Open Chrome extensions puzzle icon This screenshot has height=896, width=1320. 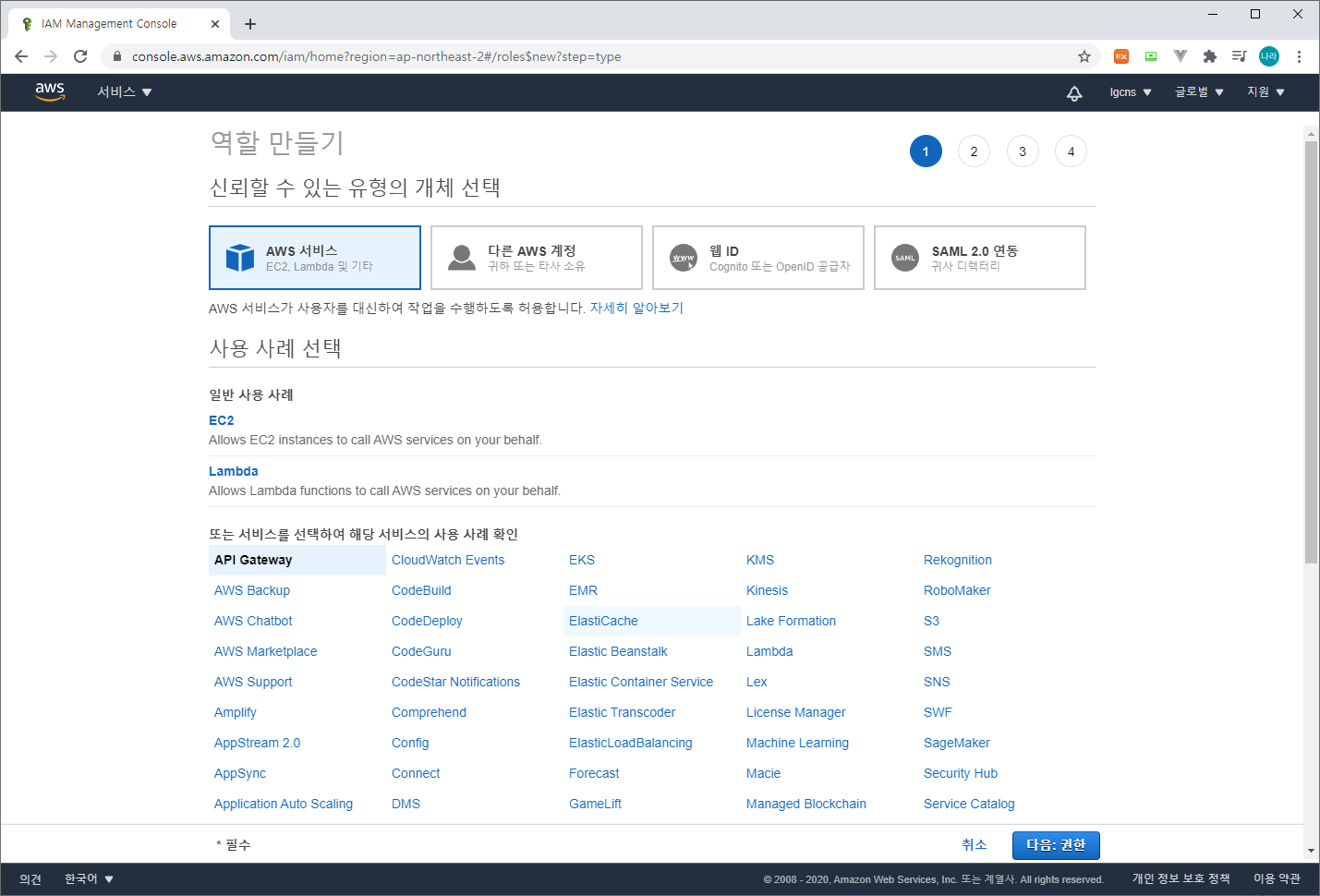click(1210, 56)
